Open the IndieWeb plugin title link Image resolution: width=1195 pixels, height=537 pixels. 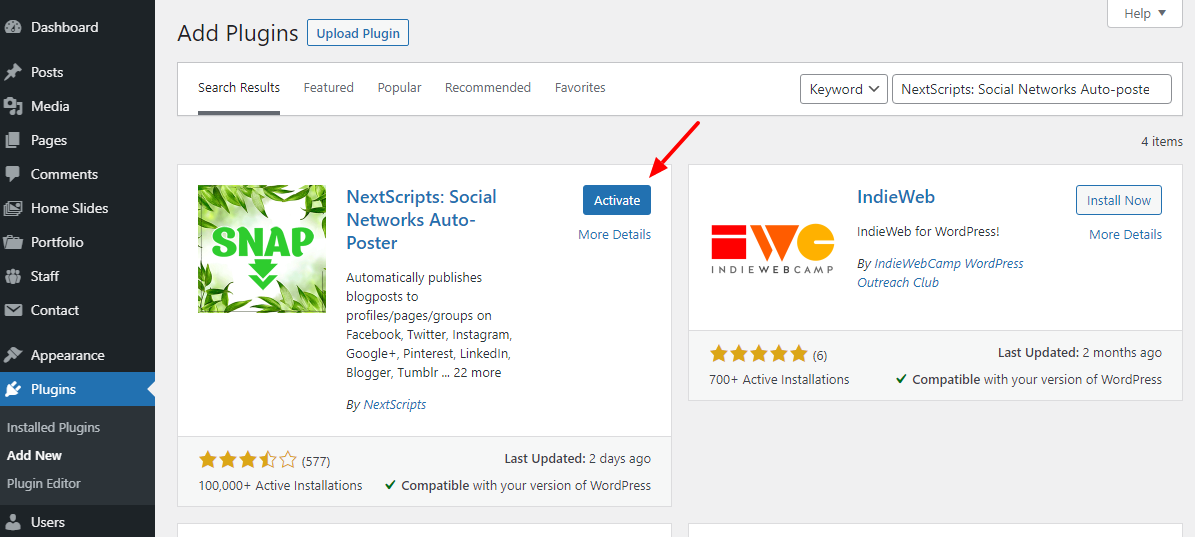coord(895,197)
